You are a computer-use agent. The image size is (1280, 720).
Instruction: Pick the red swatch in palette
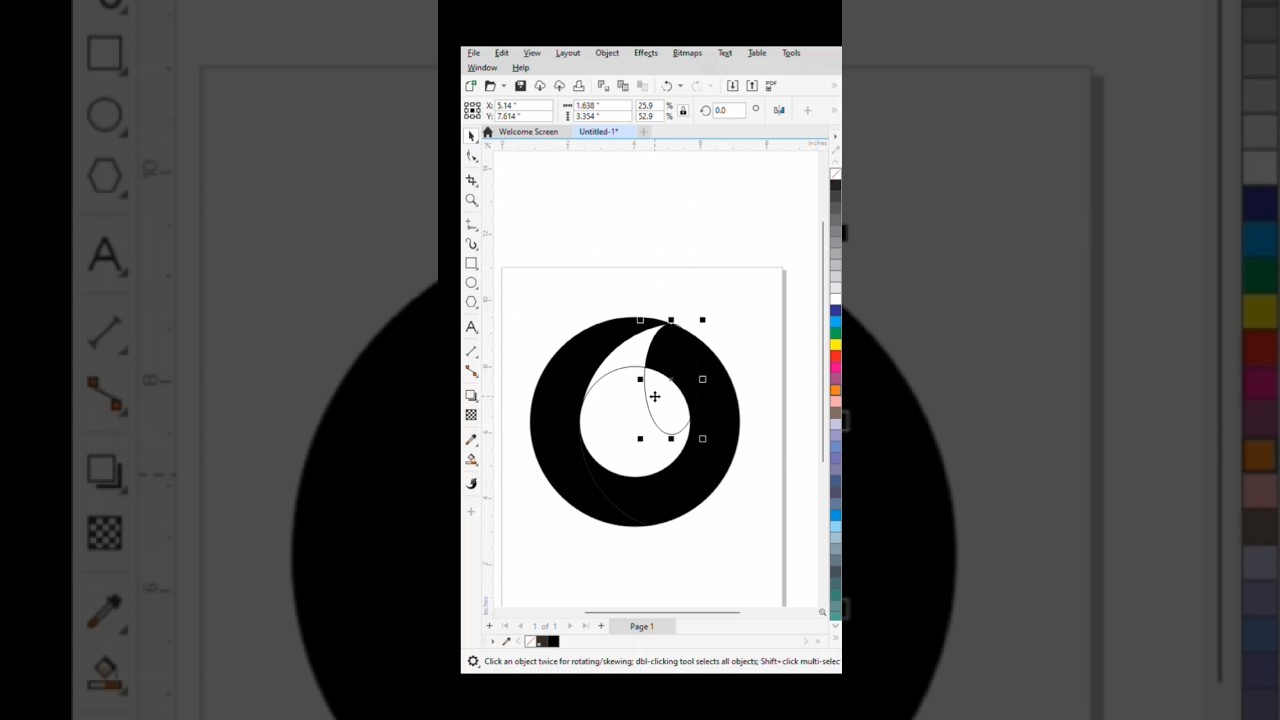[x=835, y=357]
